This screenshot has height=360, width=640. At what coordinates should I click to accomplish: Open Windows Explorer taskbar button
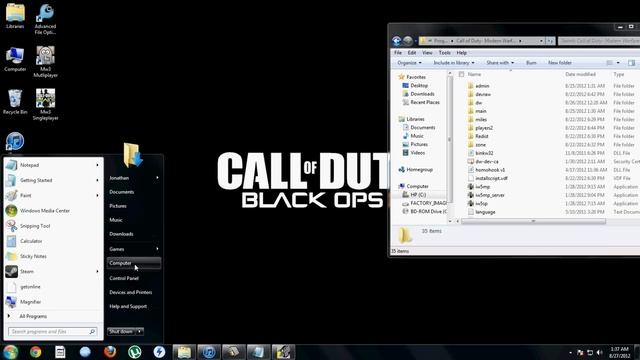point(184,352)
